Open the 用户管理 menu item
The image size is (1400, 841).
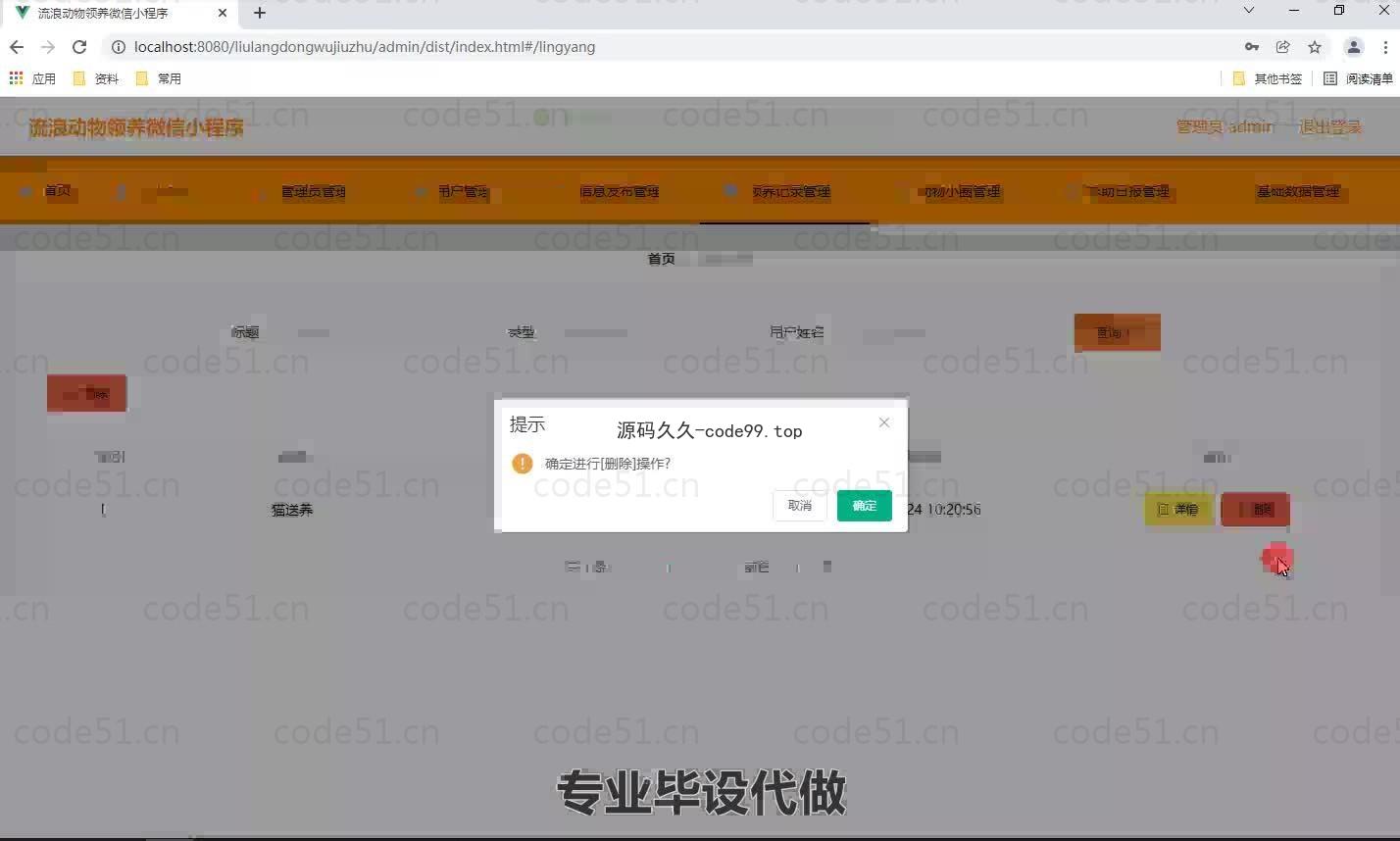click(x=463, y=191)
